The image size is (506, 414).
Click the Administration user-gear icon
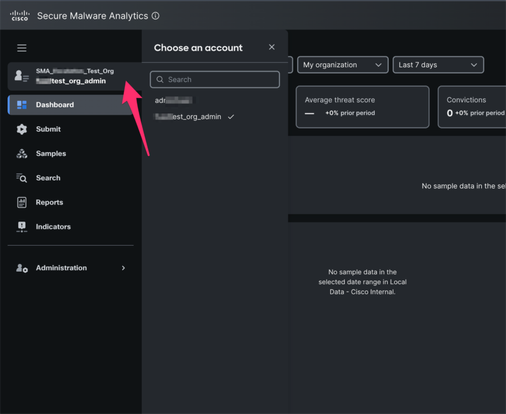coord(22,268)
